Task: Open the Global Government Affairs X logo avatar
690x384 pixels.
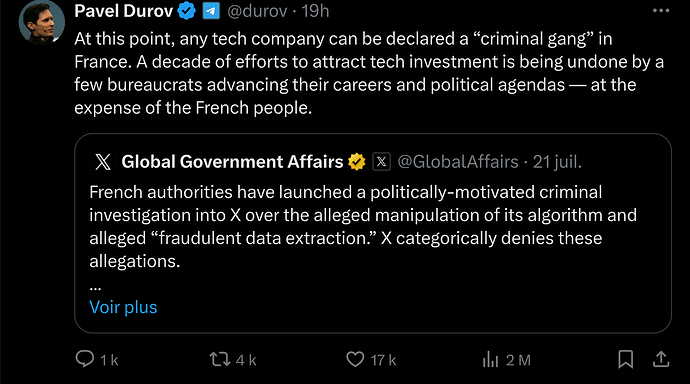Action: (103, 162)
